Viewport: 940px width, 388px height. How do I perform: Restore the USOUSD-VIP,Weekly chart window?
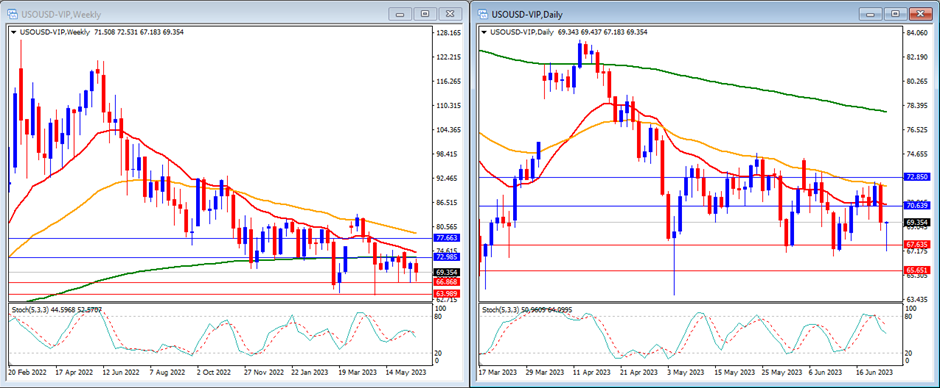pos(426,14)
